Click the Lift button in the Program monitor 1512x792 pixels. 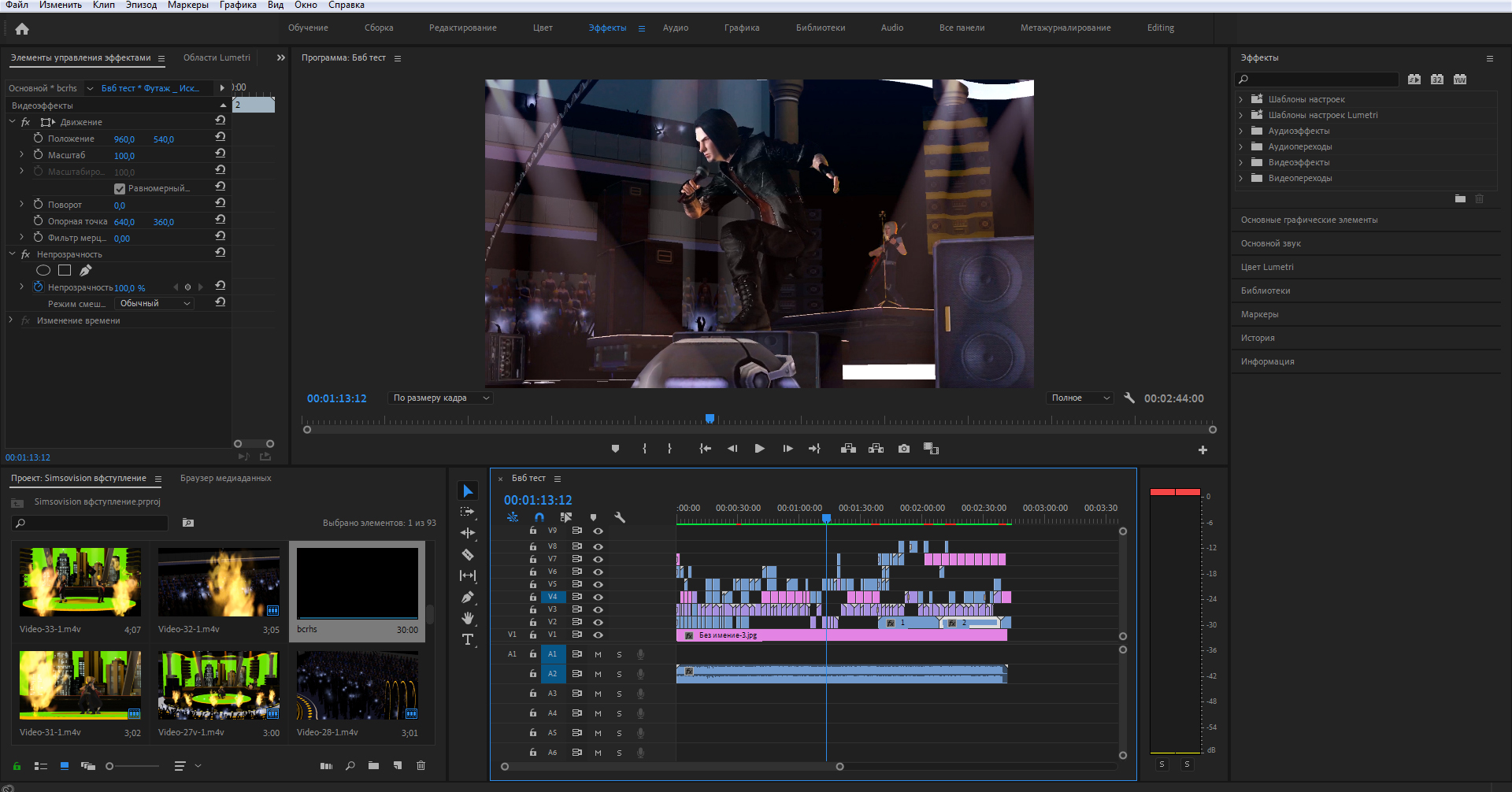click(848, 449)
